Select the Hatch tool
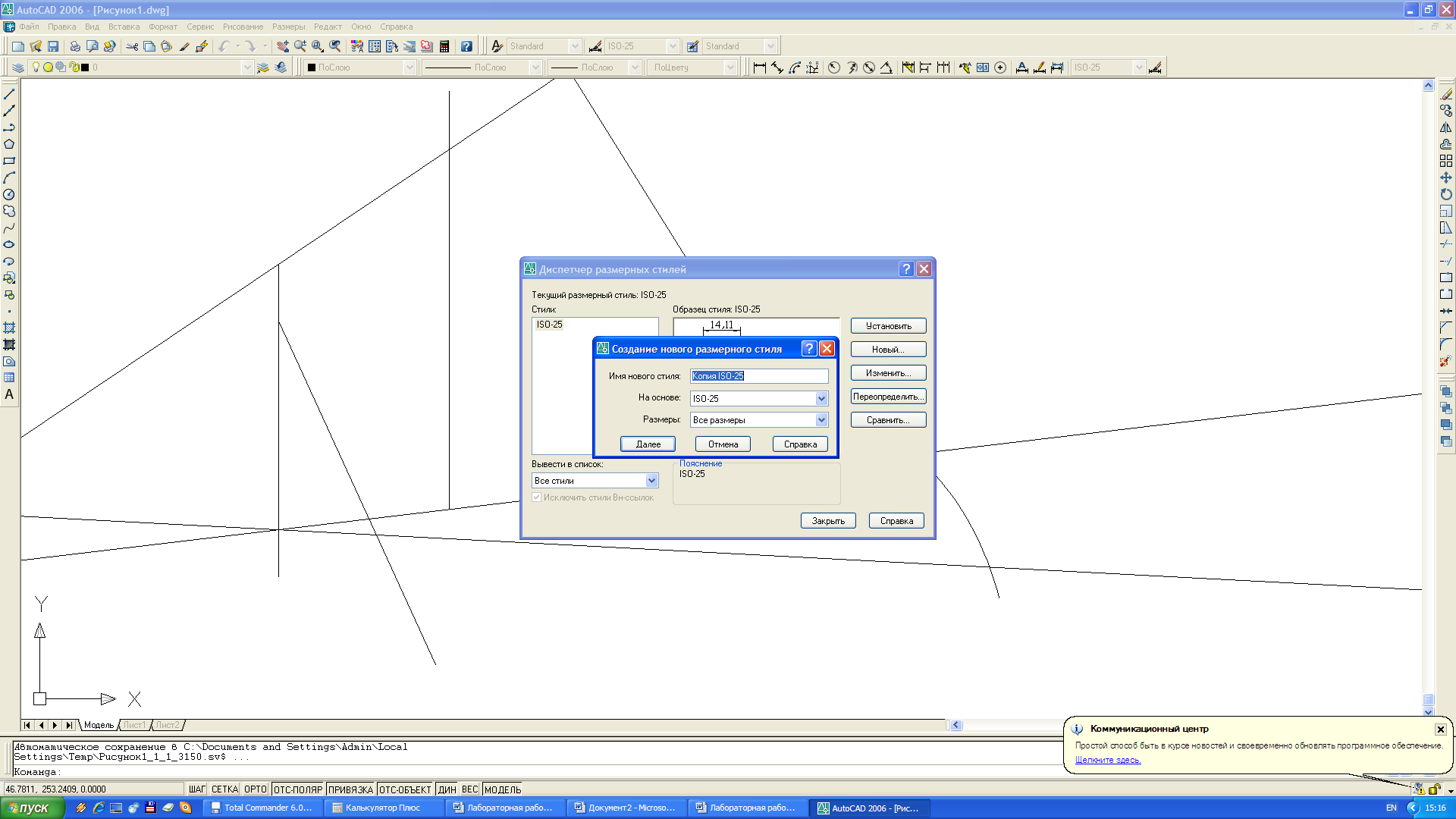The width and height of the screenshot is (1456, 819). [x=9, y=328]
